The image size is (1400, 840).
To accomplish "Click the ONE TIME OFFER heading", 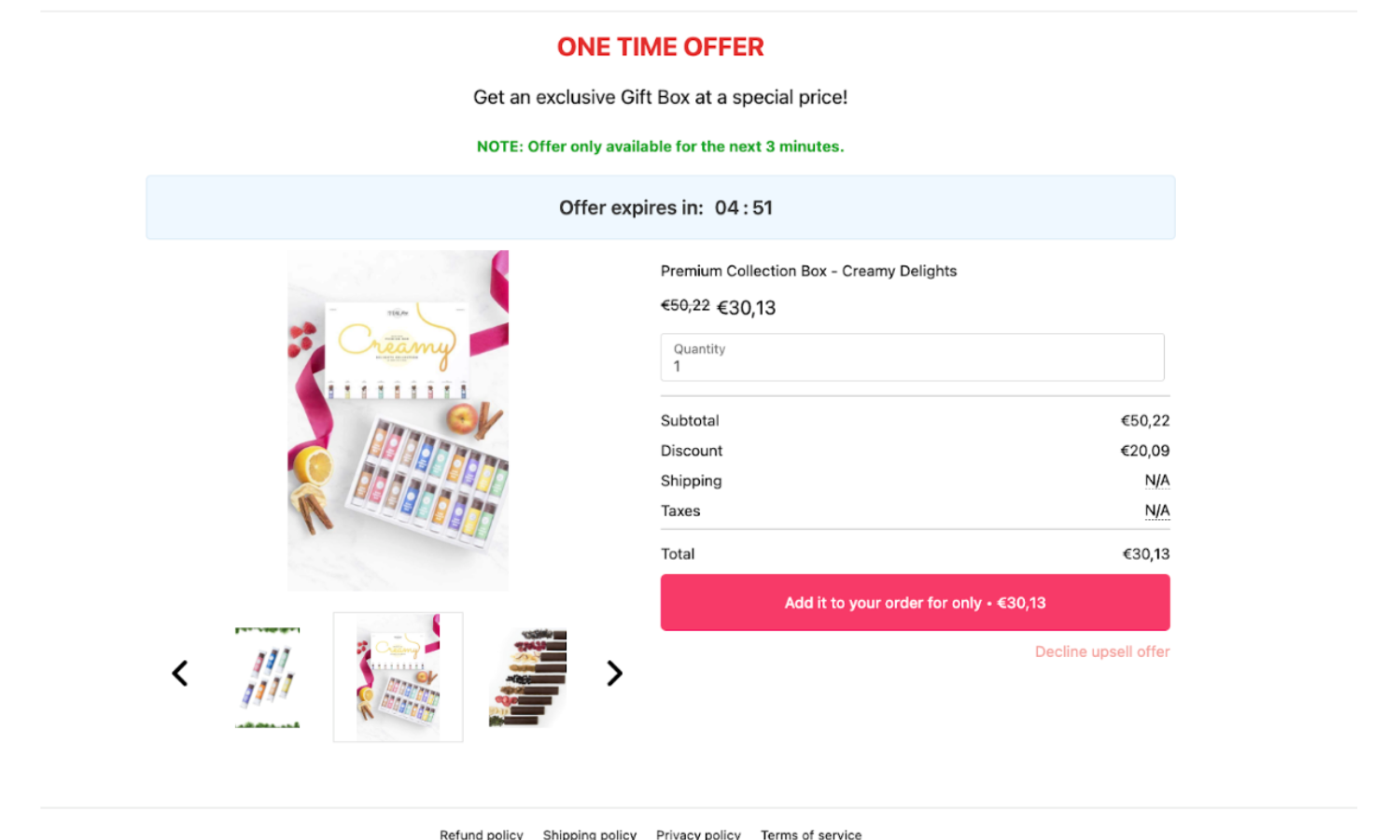I will click(661, 47).
